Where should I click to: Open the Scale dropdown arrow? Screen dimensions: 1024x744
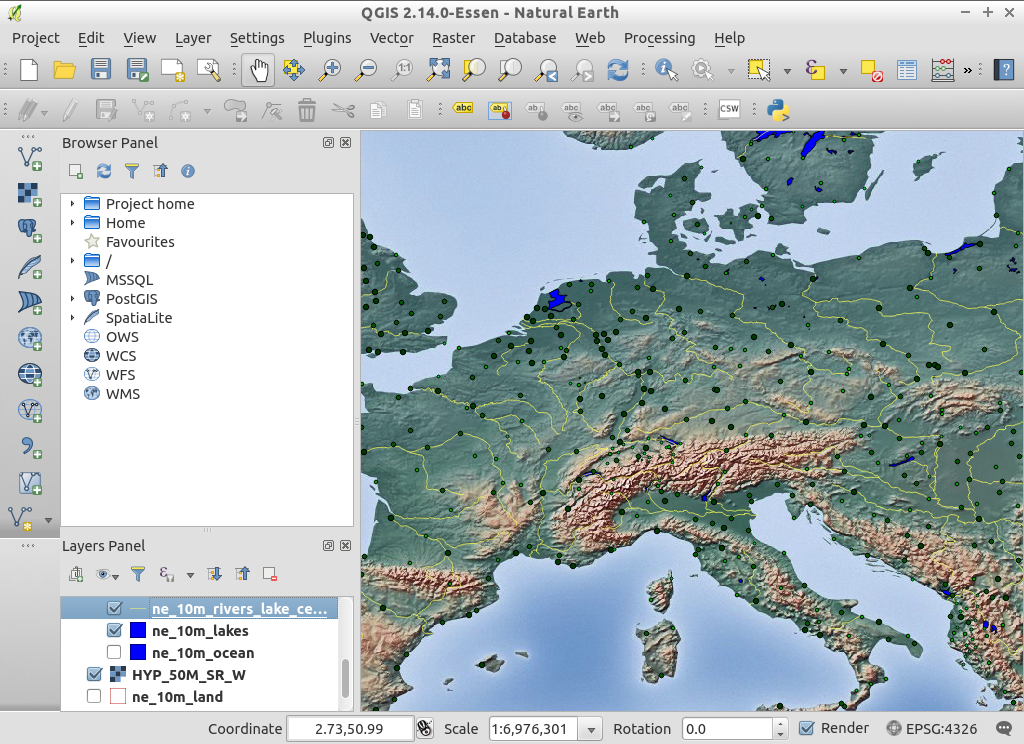tap(591, 729)
